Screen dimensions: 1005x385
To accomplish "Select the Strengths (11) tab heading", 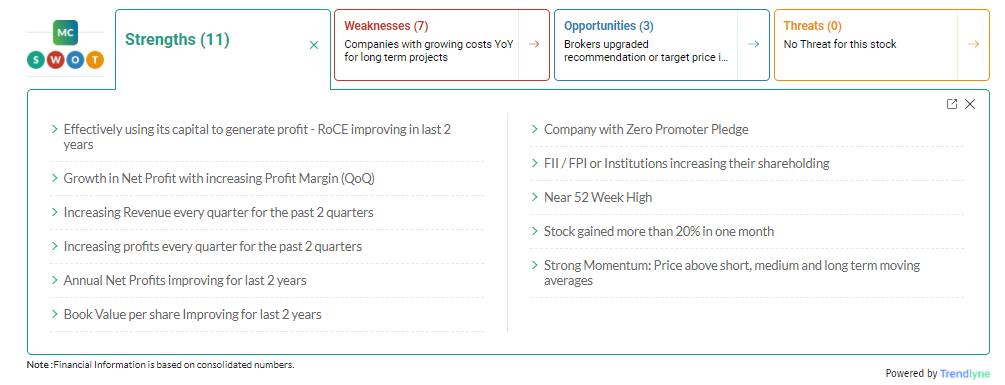I will click(177, 40).
